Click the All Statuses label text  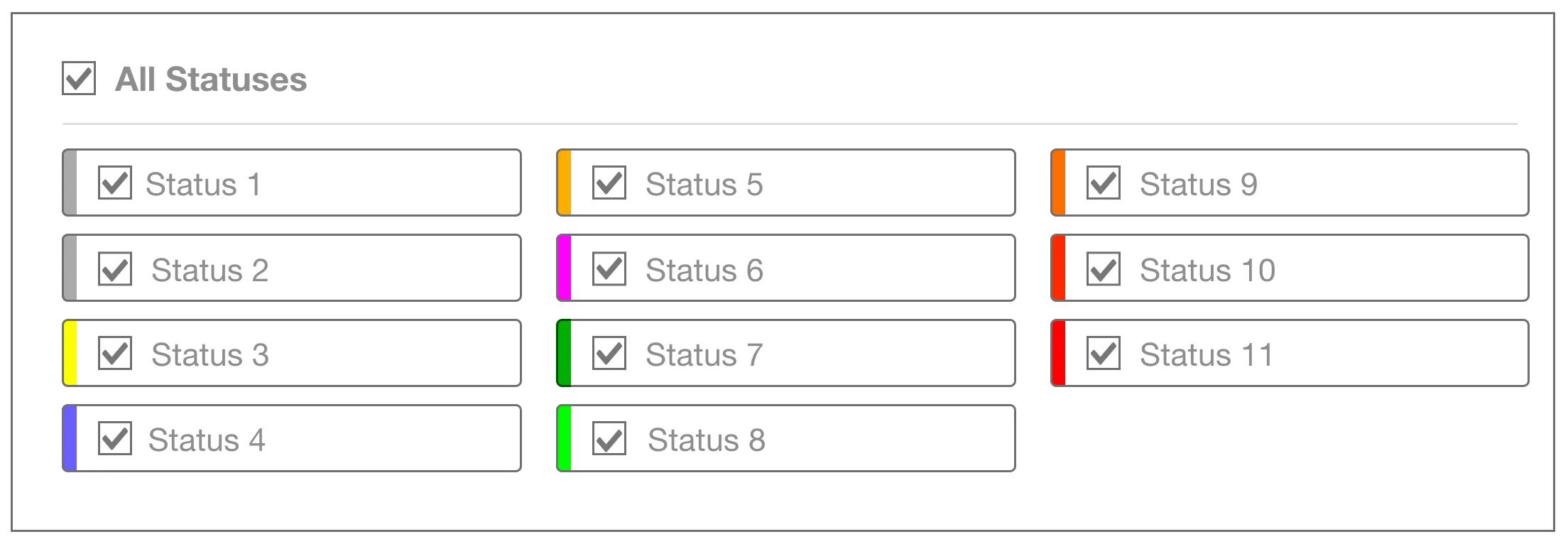coord(211,79)
